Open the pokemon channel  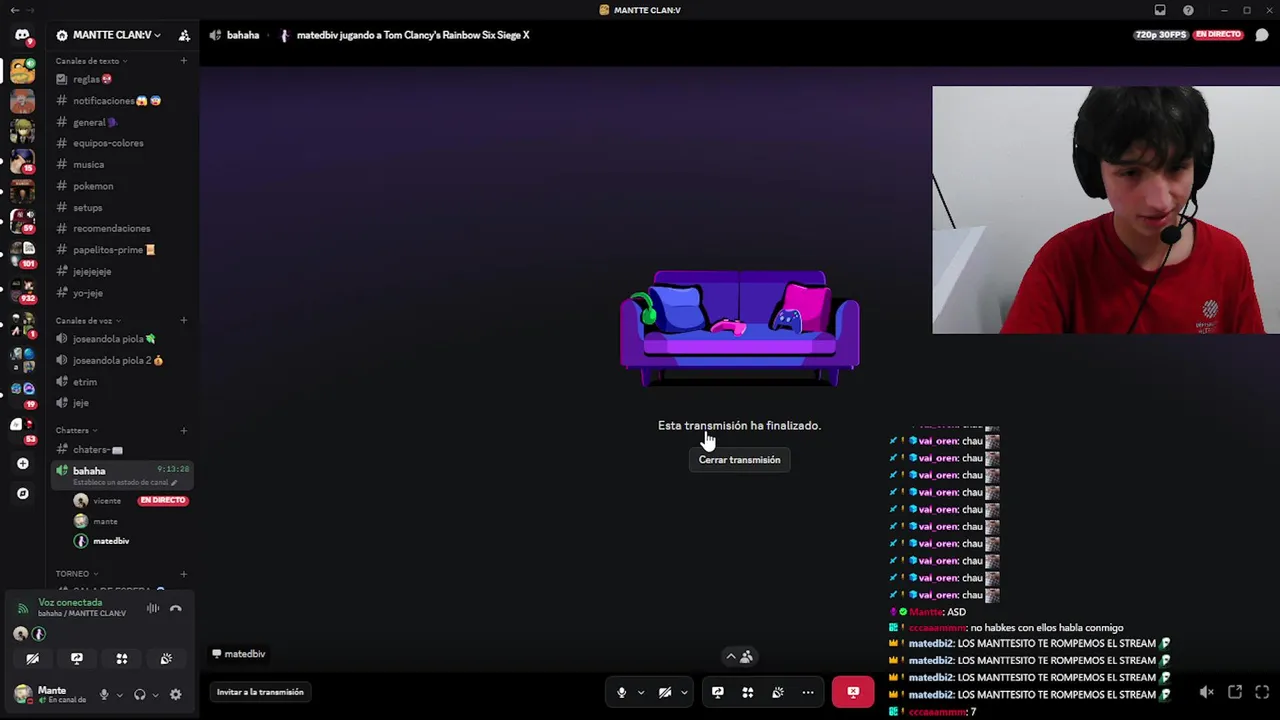[122, 186]
